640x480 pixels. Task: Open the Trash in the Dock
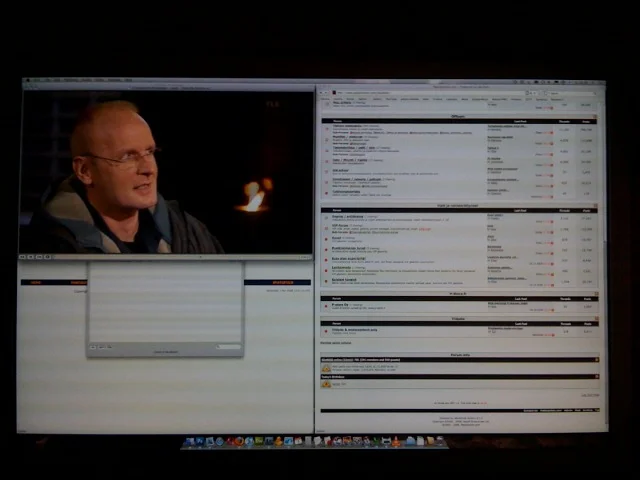[442, 441]
